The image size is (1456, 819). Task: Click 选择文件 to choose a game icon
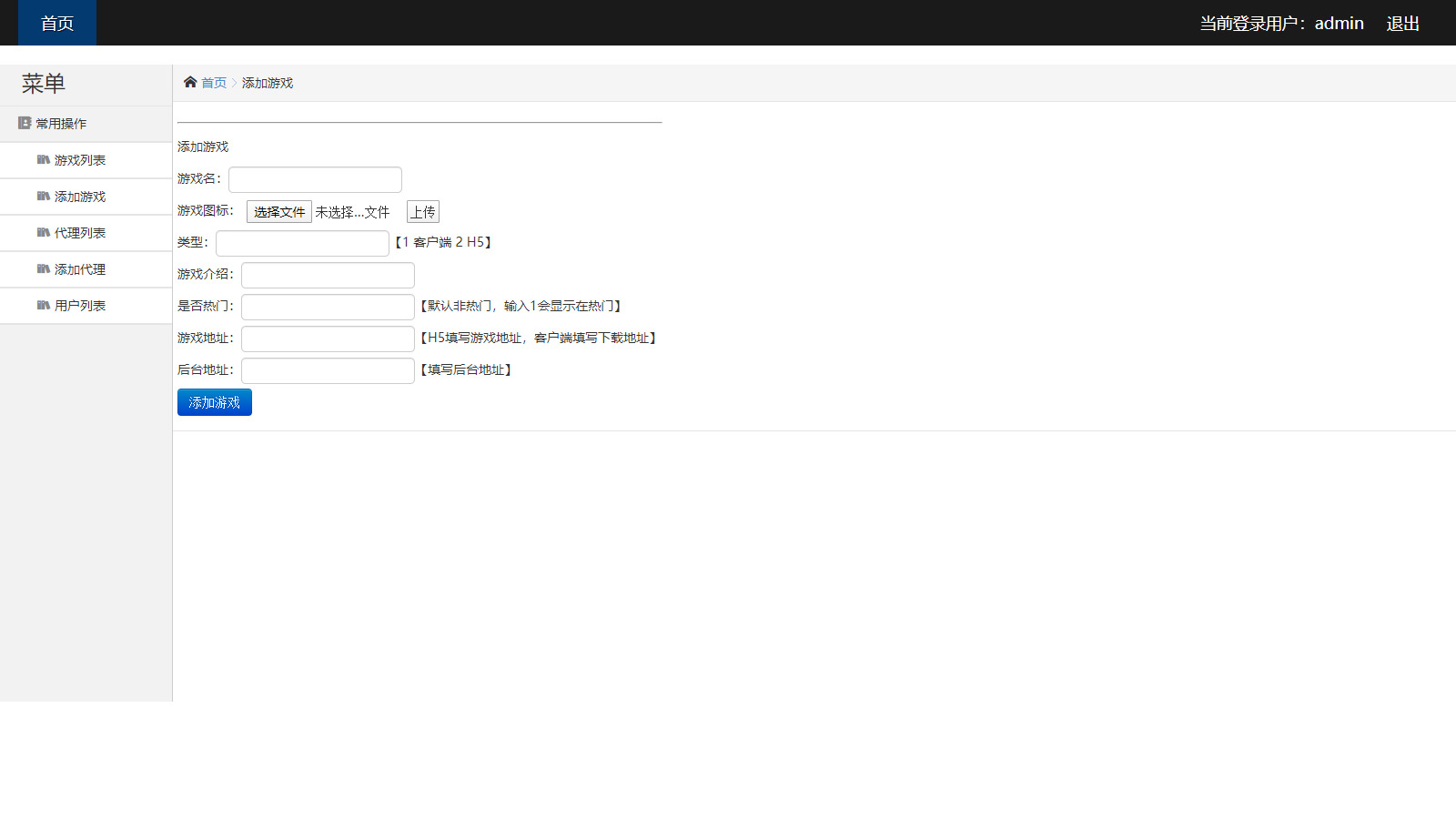pos(278,211)
